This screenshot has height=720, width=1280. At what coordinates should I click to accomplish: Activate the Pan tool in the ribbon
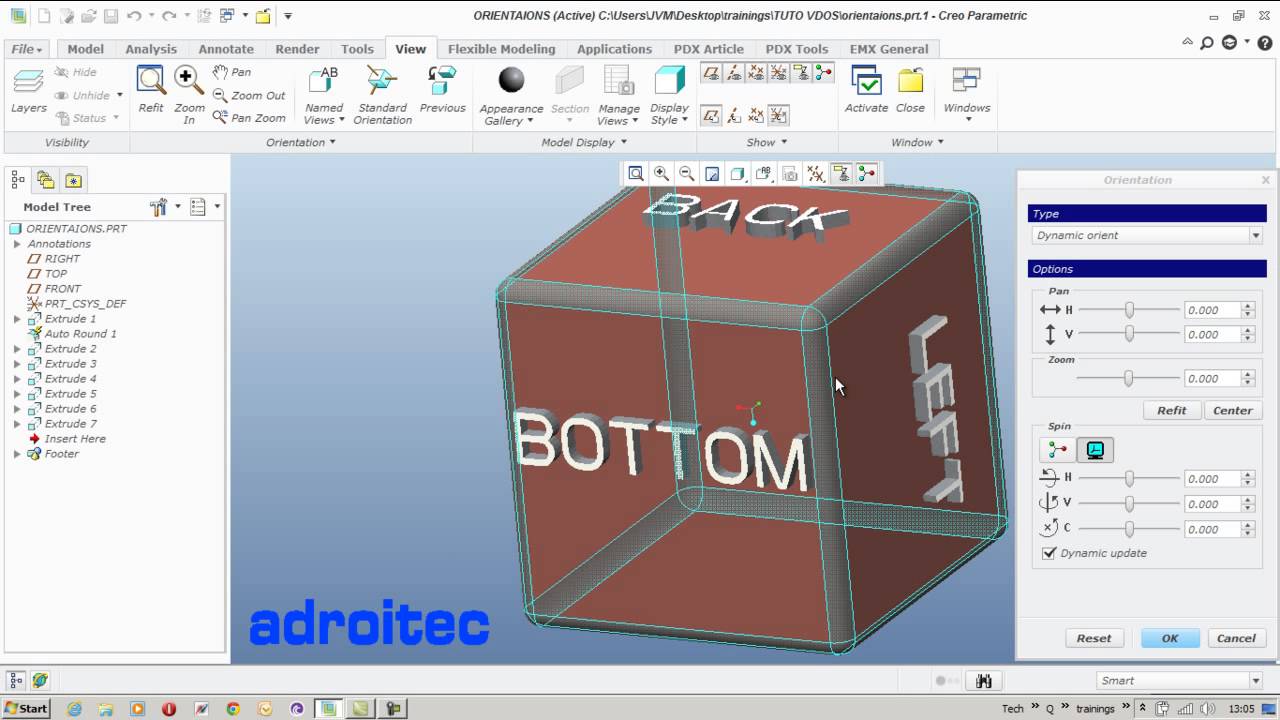tap(231, 72)
